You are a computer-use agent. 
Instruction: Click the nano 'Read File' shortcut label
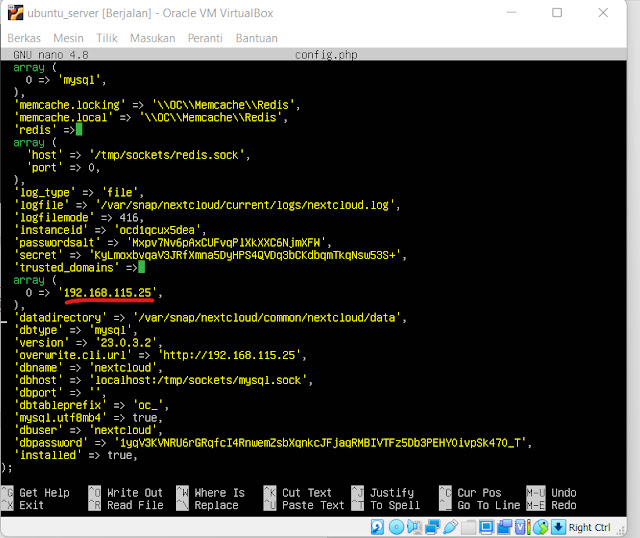(135, 505)
